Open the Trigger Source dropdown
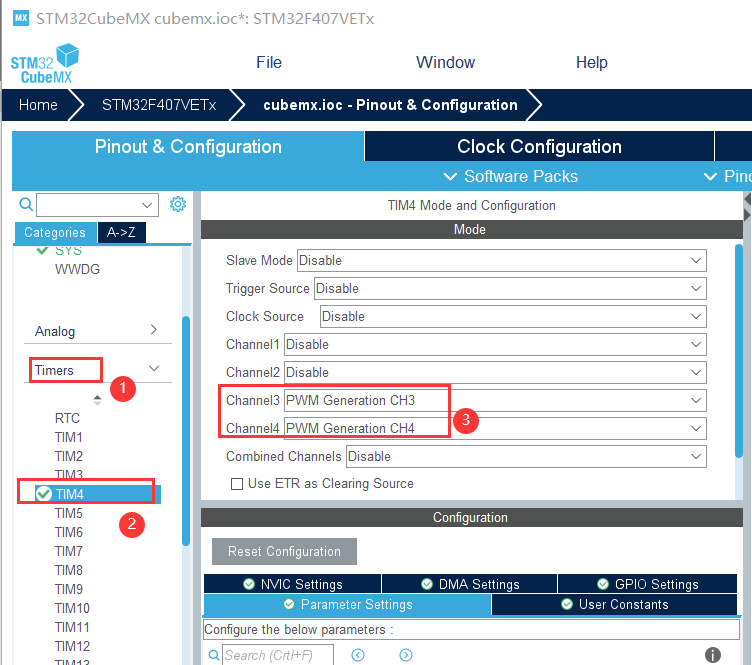752x665 pixels. [x=510, y=289]
